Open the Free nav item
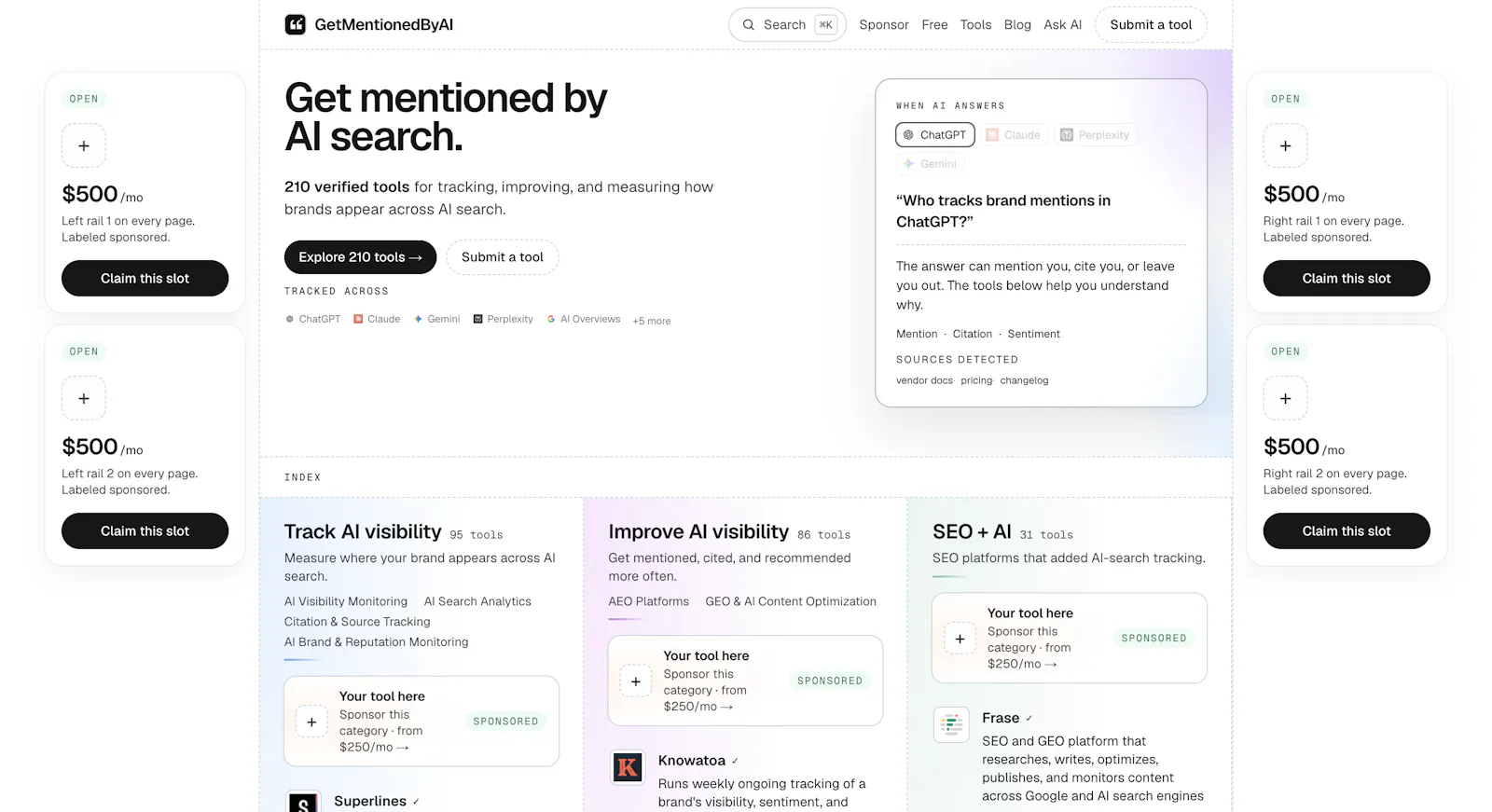1492x812 pixels. click(934, 25)
